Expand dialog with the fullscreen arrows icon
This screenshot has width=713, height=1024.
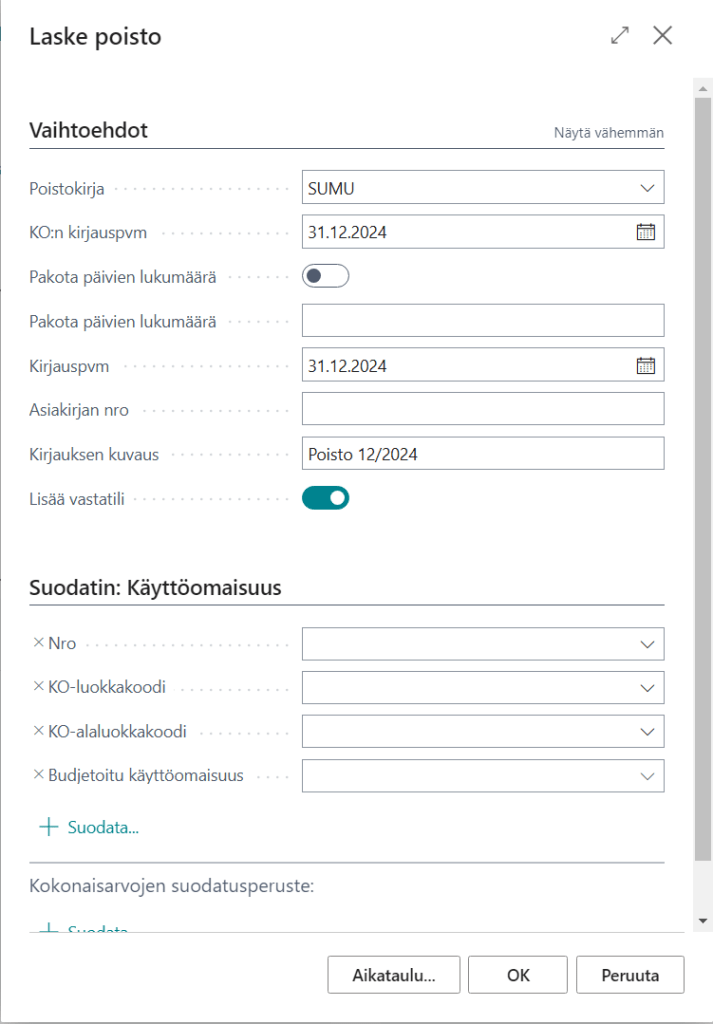(620, 36)
